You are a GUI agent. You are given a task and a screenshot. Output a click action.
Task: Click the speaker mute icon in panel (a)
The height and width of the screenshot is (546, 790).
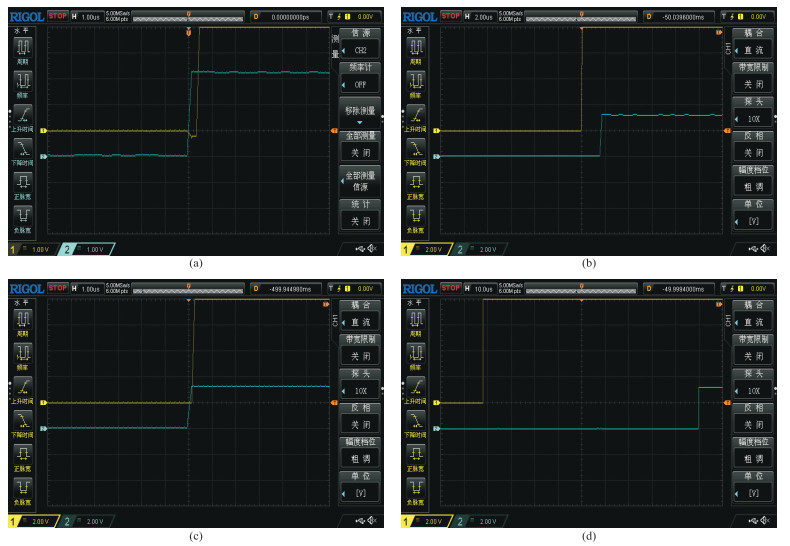coord(373,248)
